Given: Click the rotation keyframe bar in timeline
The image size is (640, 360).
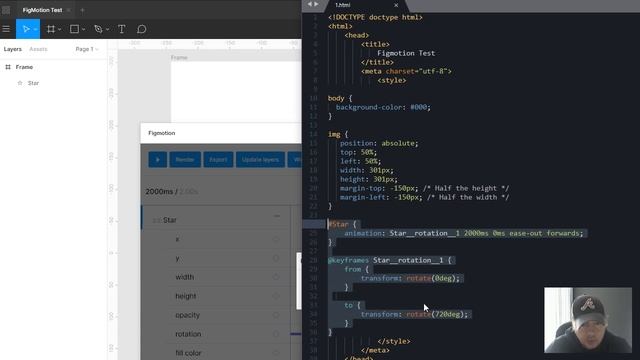Looking at the screenshot, I should [296, 334].
